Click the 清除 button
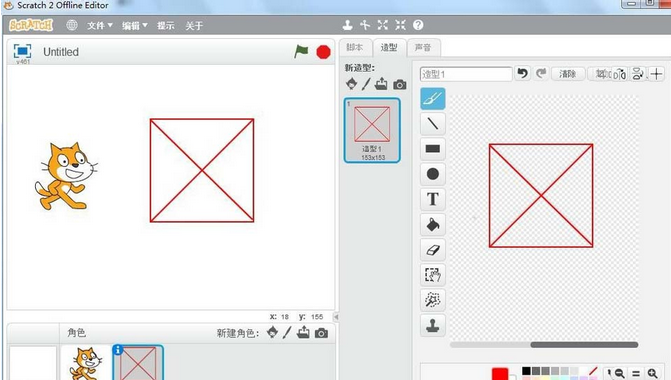 coord(567,74)
